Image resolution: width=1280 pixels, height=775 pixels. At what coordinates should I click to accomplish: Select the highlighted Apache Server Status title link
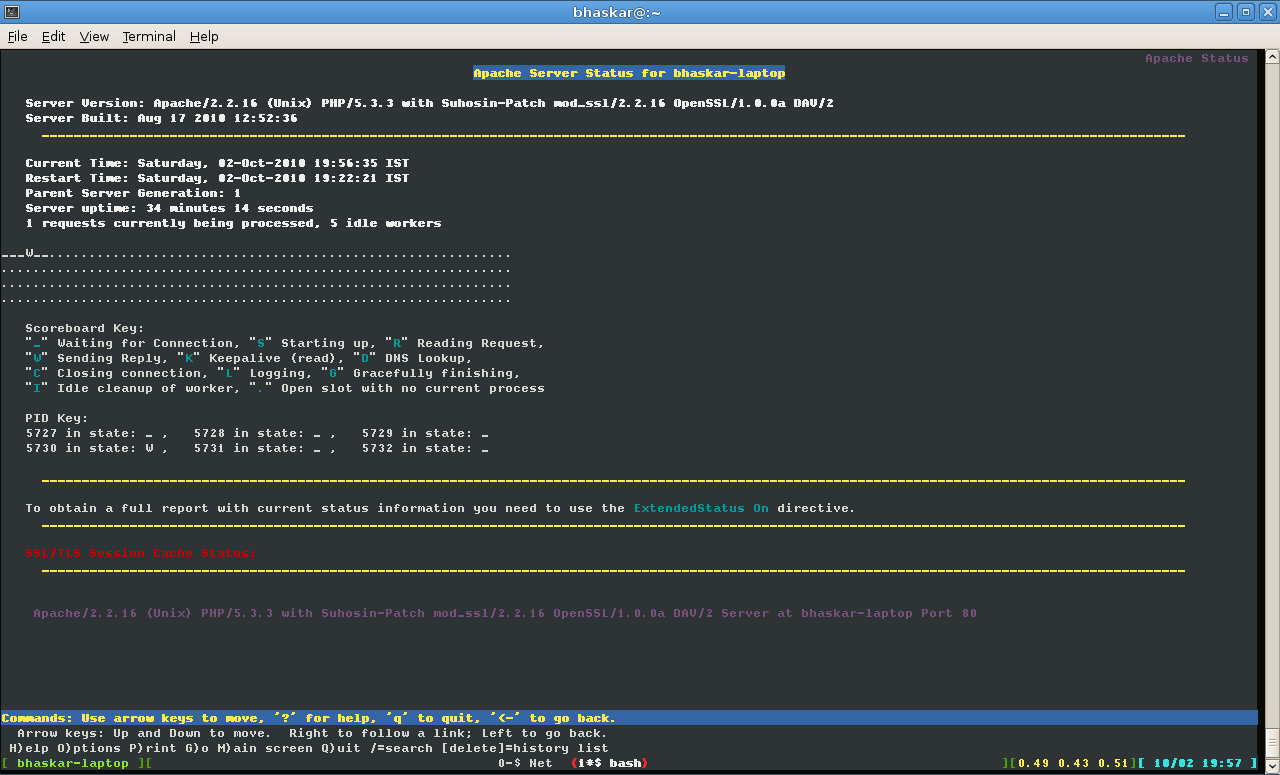(x=628, y=72)
